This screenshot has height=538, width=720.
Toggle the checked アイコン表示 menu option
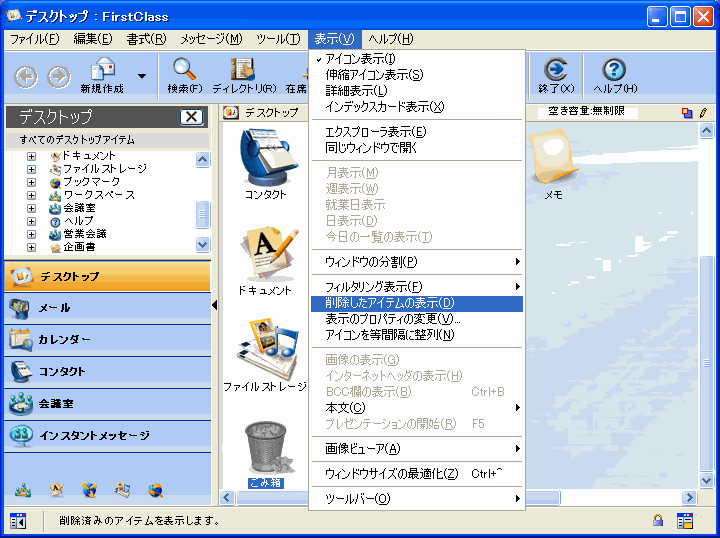pos(360,59)
